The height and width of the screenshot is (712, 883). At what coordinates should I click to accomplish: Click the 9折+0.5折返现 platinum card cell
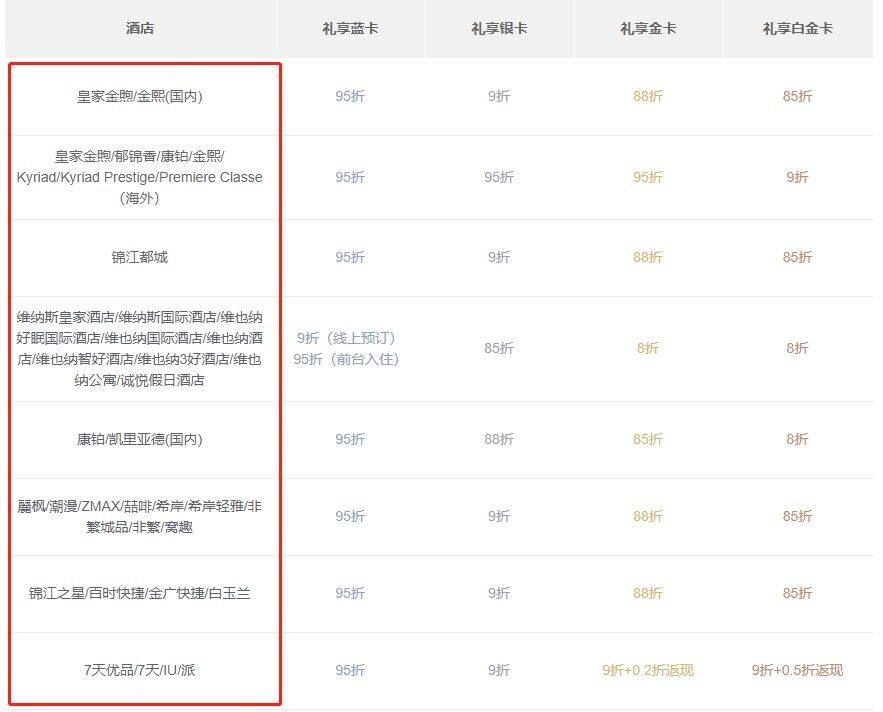point(797,670)
